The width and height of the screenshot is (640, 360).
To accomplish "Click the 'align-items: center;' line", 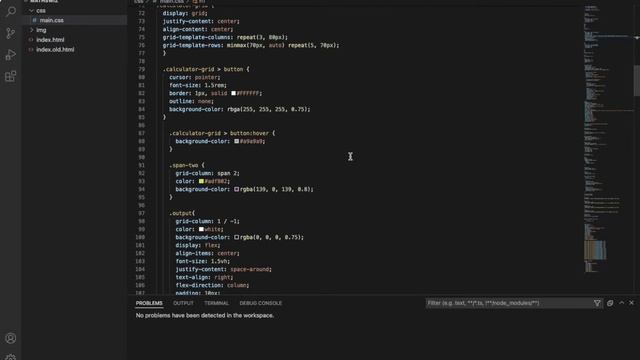I will [x=207, y=253].
